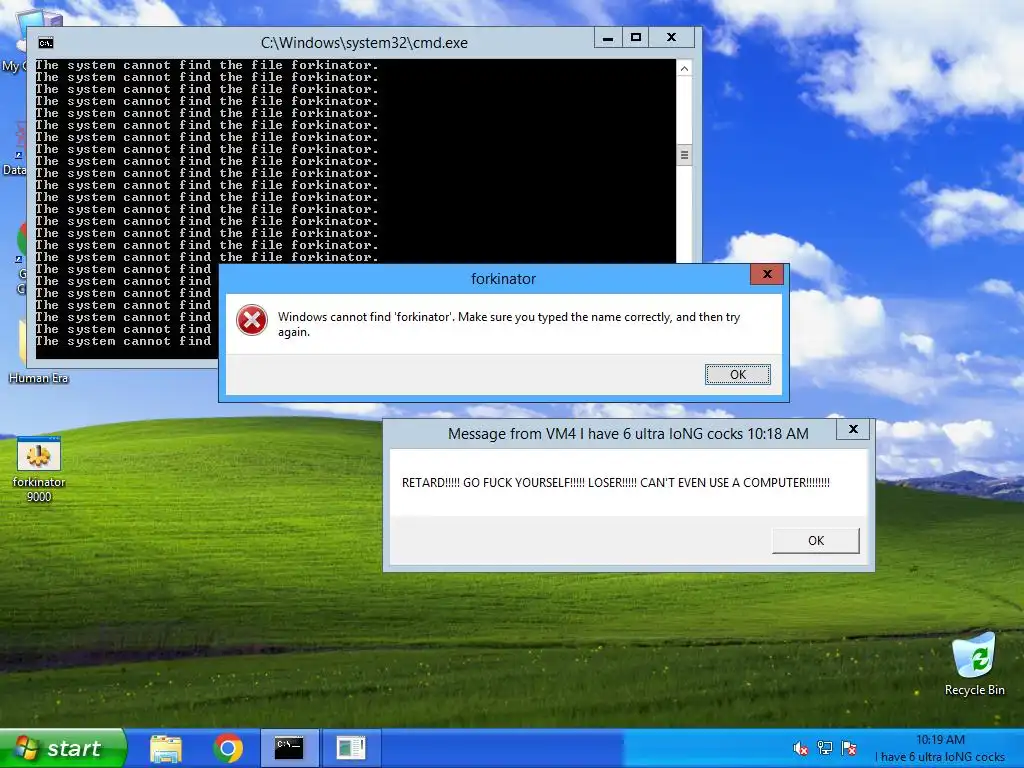Open the forkinator 9000 desktop icon
This screenshot has height=768, width=1024.
point(39,469)
